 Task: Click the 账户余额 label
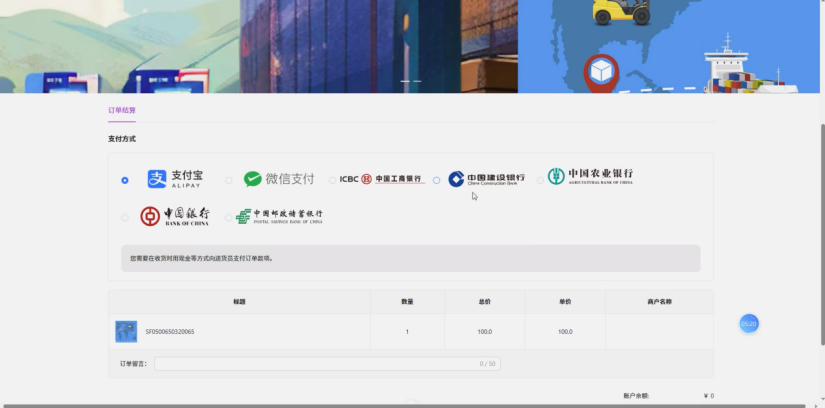click(636, 396)
